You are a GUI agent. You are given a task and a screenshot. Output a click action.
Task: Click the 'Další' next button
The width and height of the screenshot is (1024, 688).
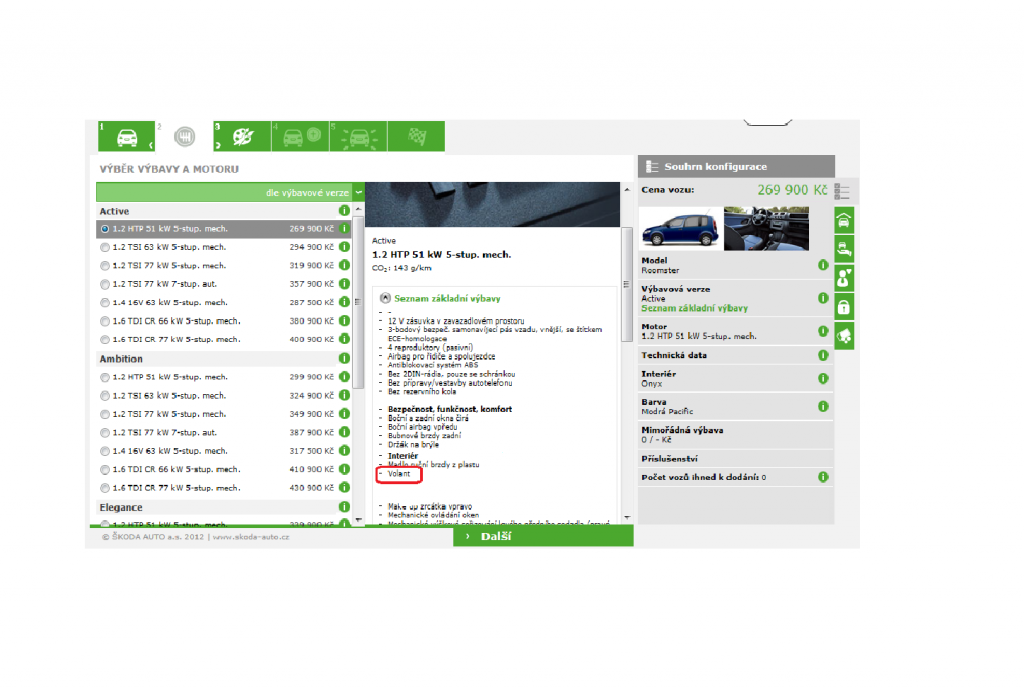(x=543, y=537)
